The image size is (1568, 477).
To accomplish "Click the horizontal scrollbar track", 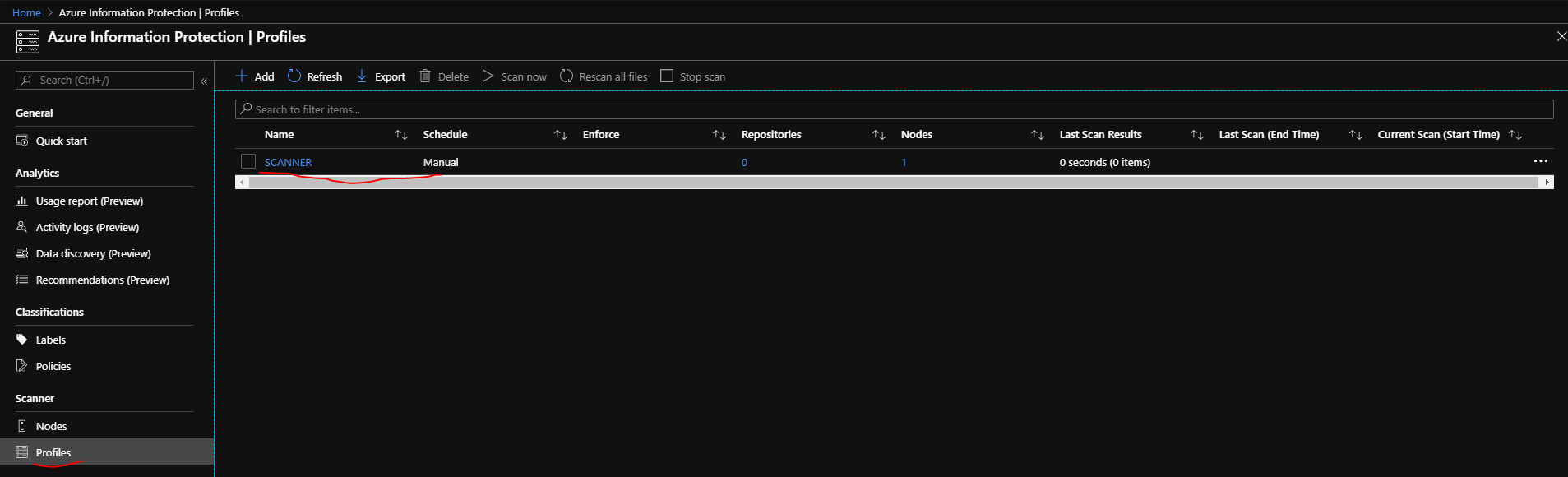I will [894, 182].
